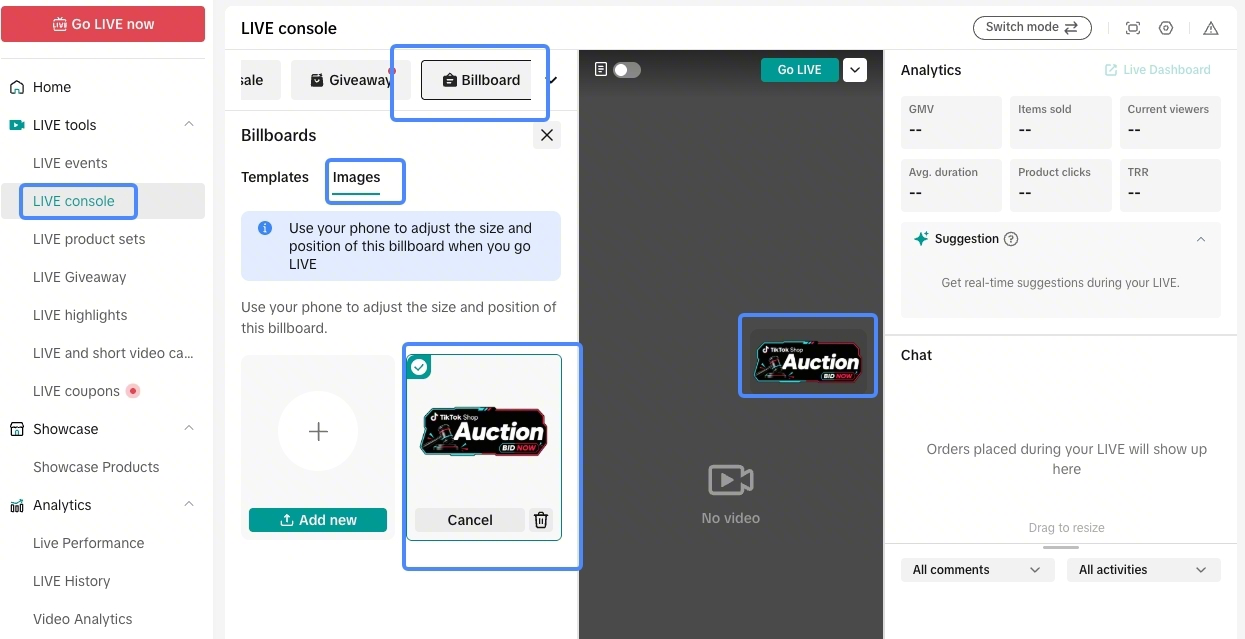The height and width of the screenshot is (639, 1245).
Task: Click the sparkle icon next to Suggestion
Action: pyautogui.click(x=921, y=239)
